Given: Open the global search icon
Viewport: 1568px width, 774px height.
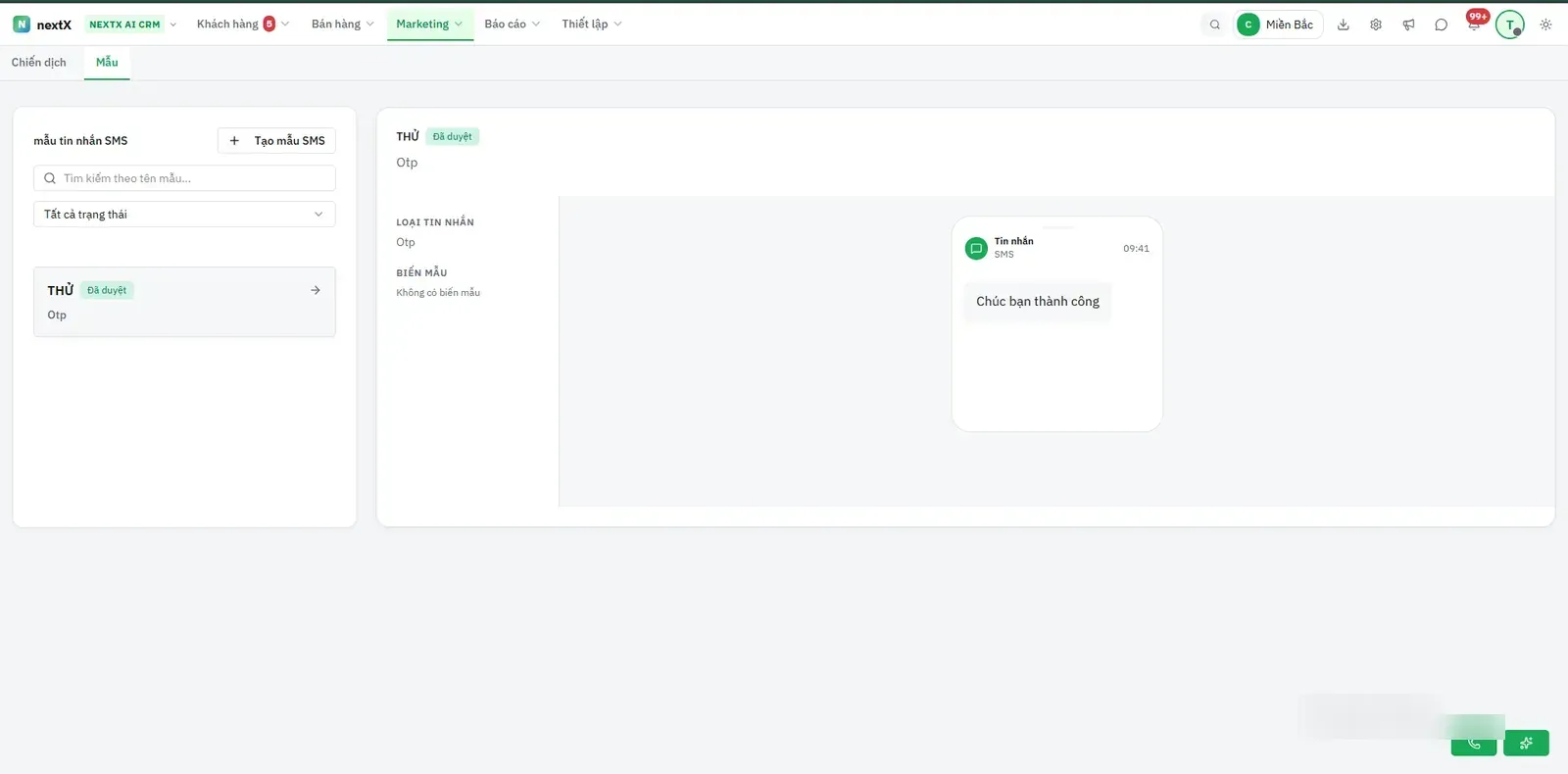Looking at the screenshot, I should pos(1215,24).
